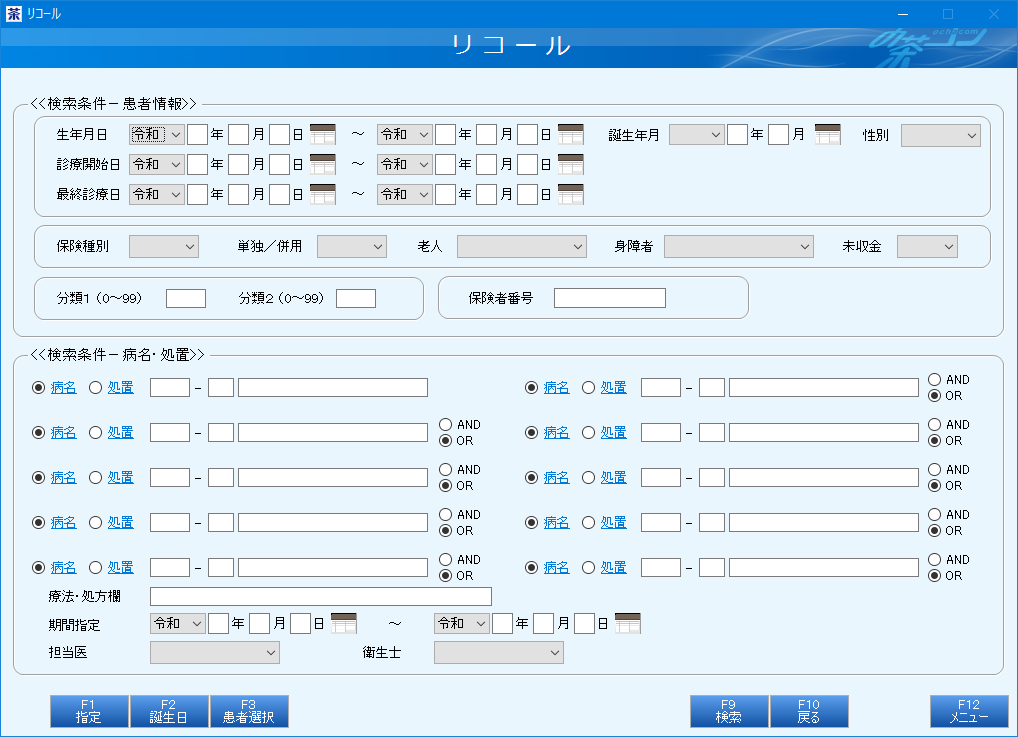Click F2 誕生日 button
Viewport: 1018px width, 737px height.
169,712
